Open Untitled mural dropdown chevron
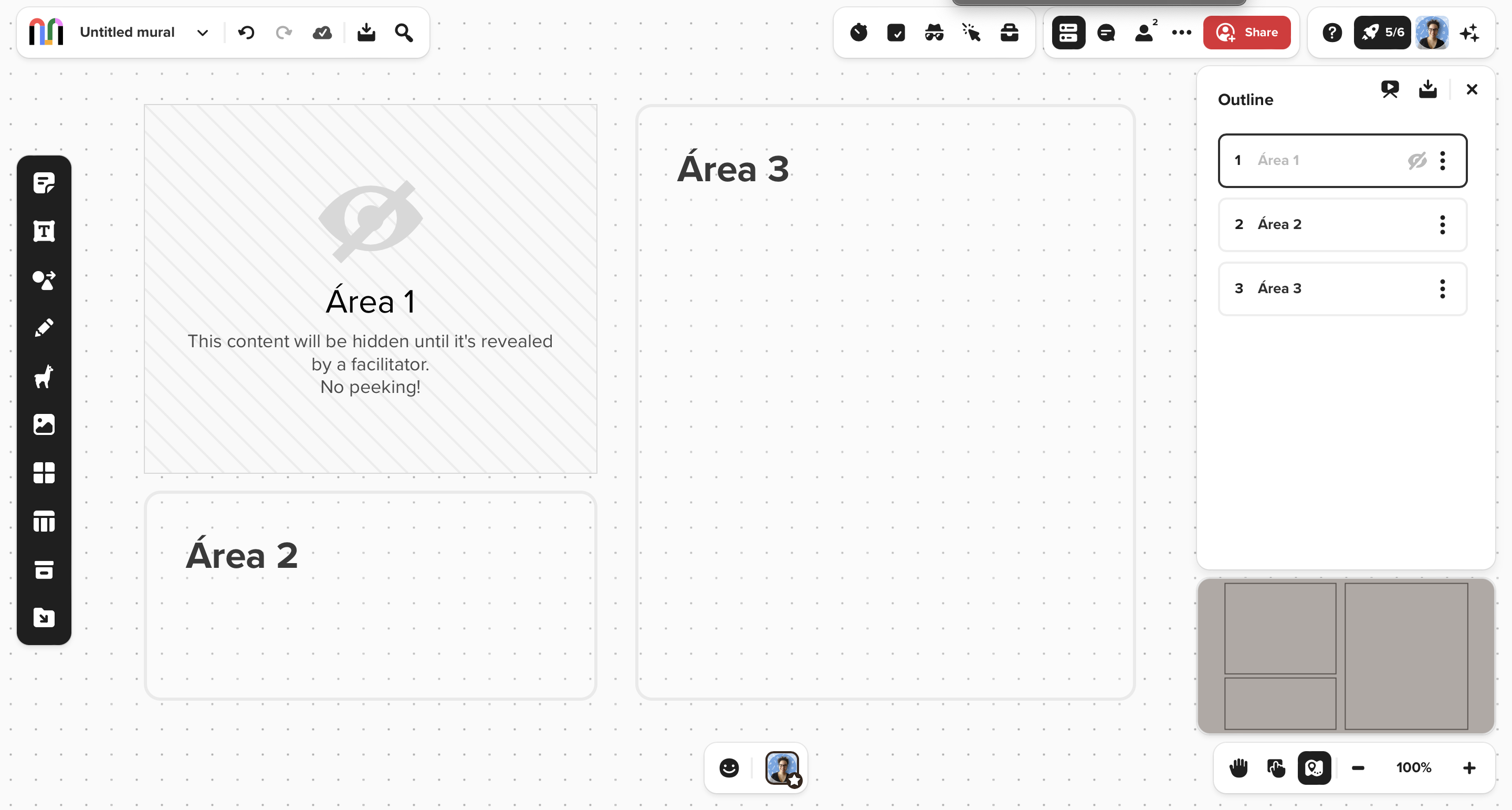Image resolution: width=1512 pixels, height=810 pixels. [x=203, y=33]
